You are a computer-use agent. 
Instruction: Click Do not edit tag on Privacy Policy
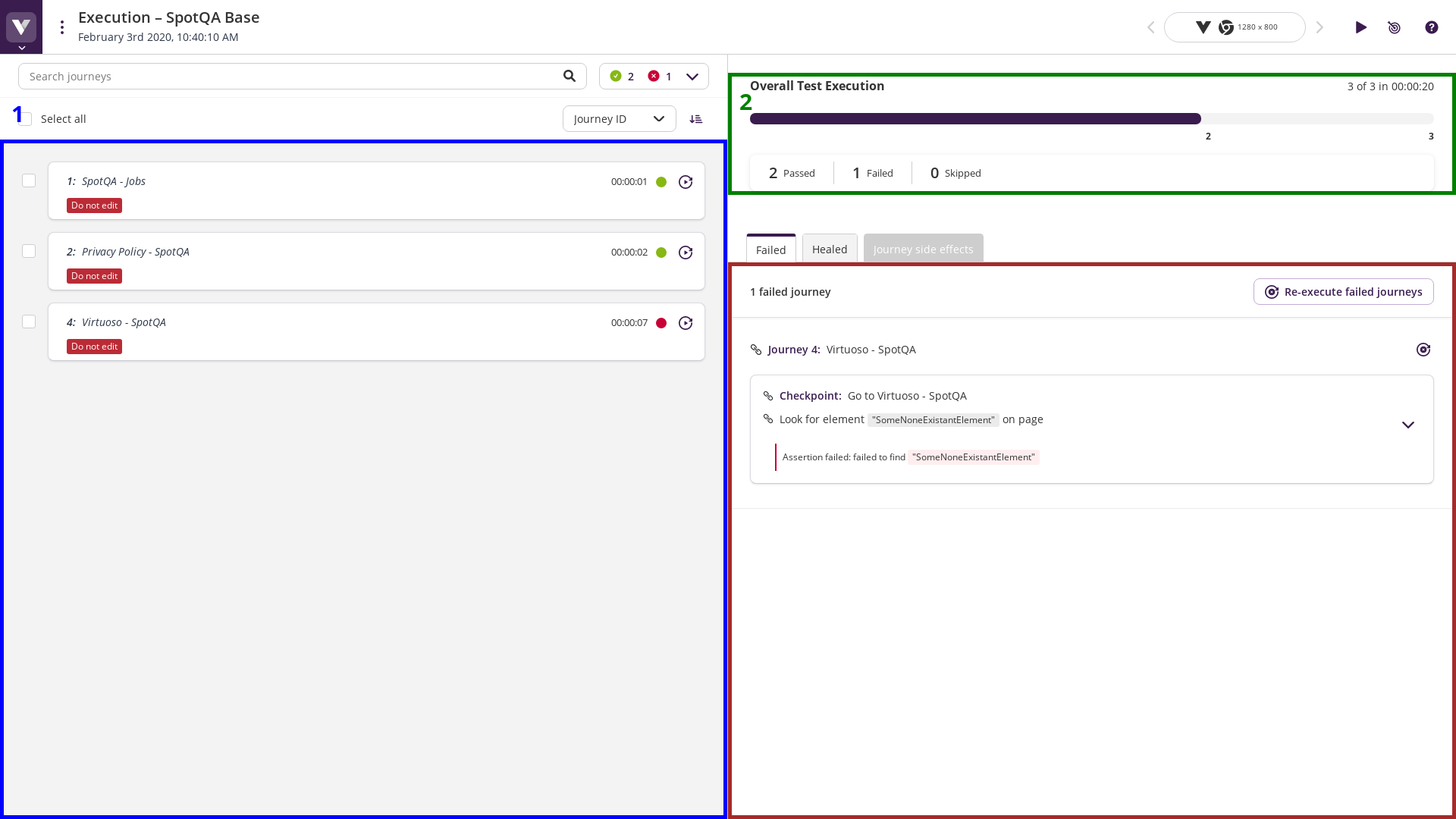coord(94,276)
